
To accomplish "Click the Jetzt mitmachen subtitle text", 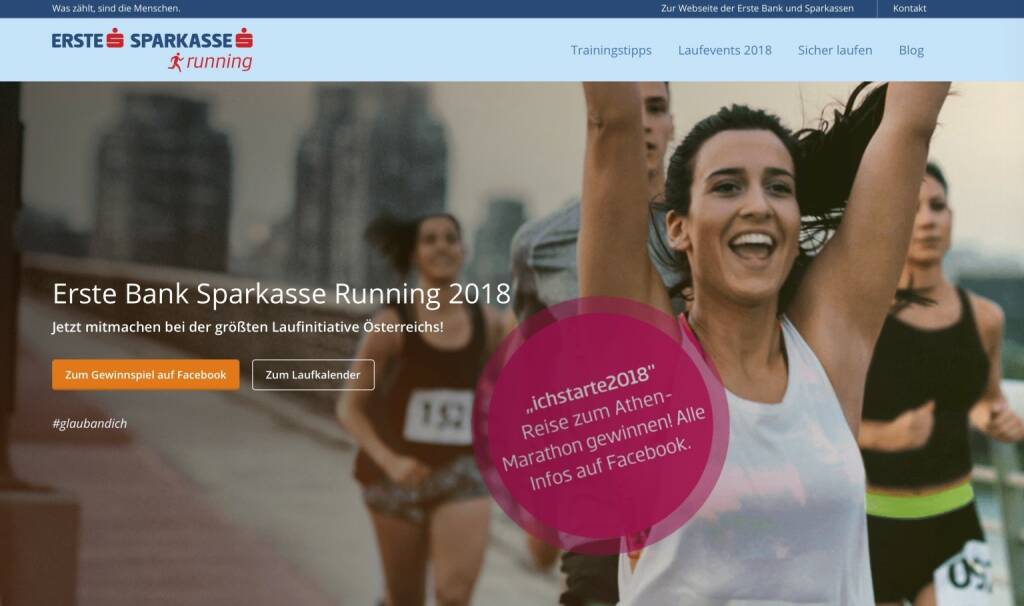I will (x=248, y=327).
